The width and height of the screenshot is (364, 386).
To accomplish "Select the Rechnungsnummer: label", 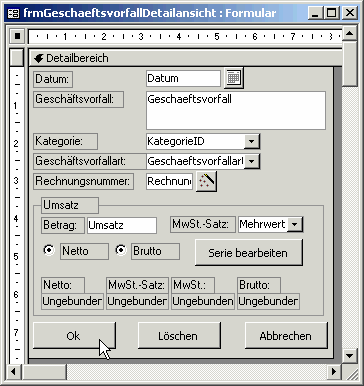I will 83,181.
